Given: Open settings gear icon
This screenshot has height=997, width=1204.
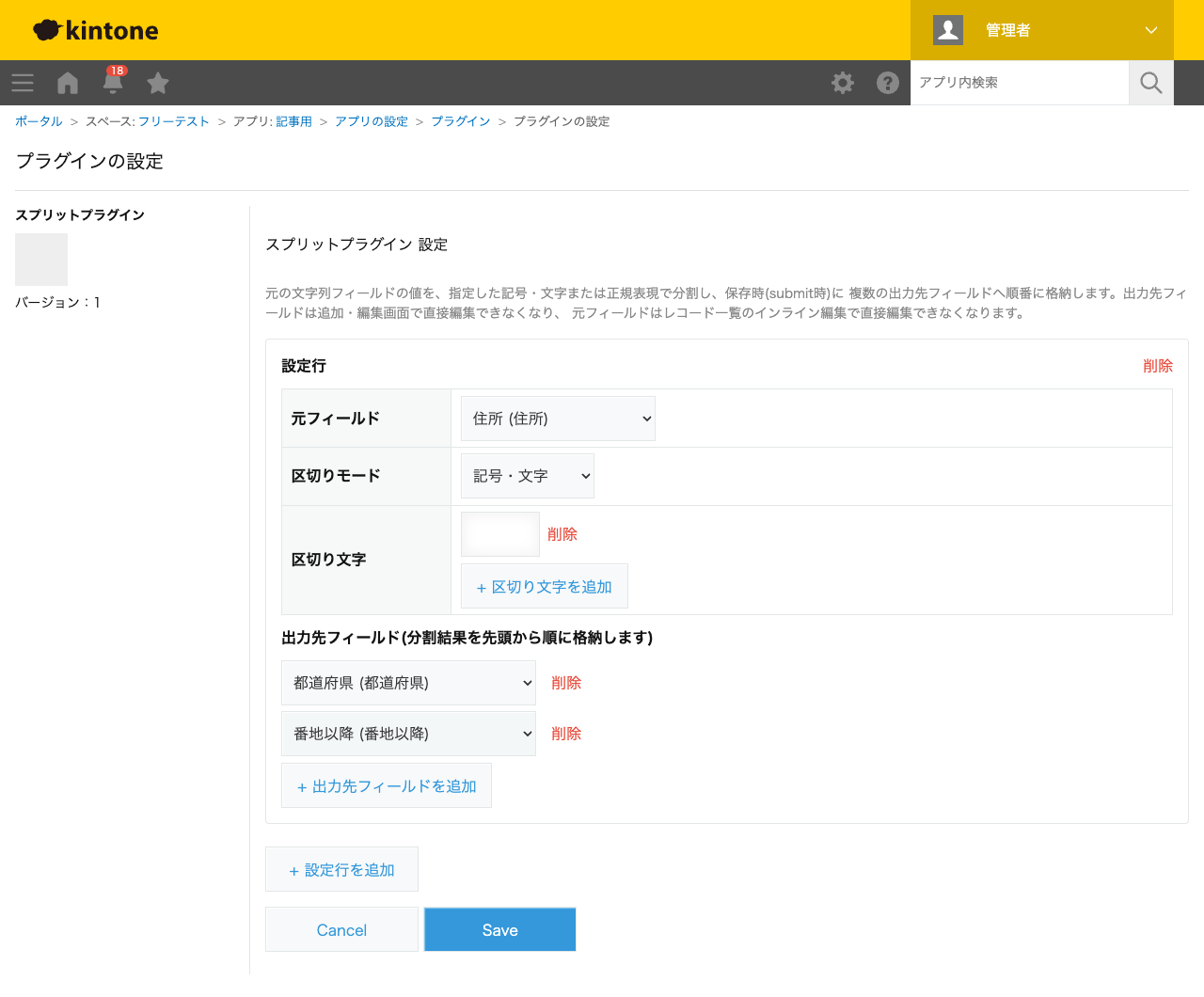Looking at the screenshot, I should (843, 83).
